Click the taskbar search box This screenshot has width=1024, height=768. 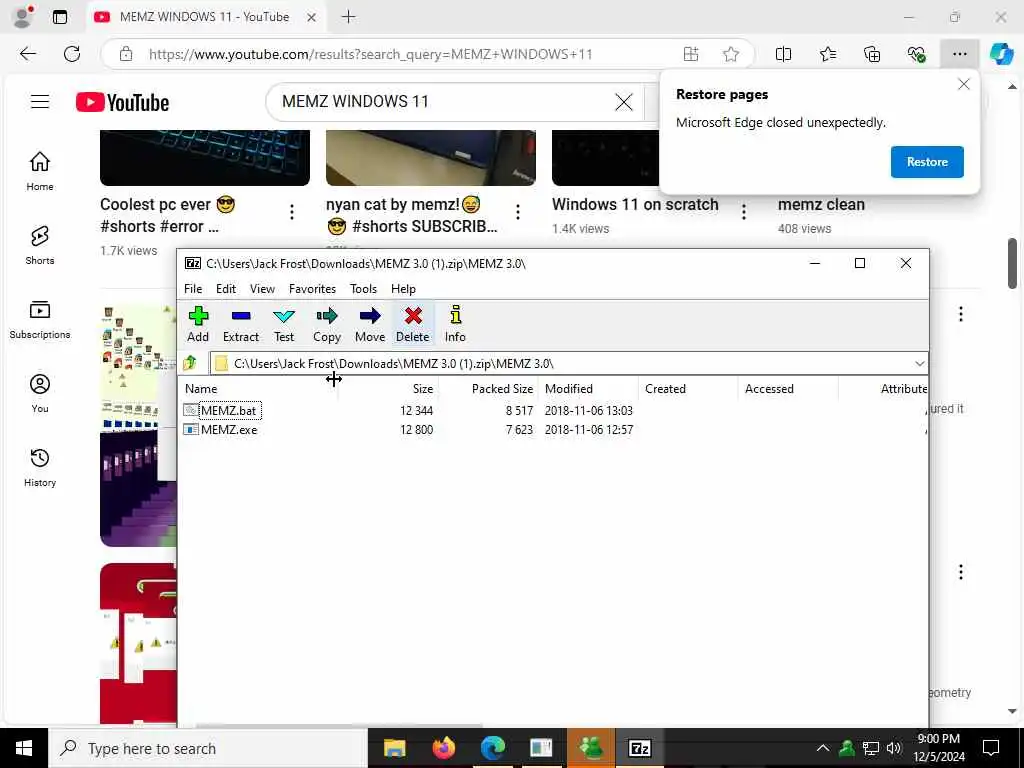[208, 748]
